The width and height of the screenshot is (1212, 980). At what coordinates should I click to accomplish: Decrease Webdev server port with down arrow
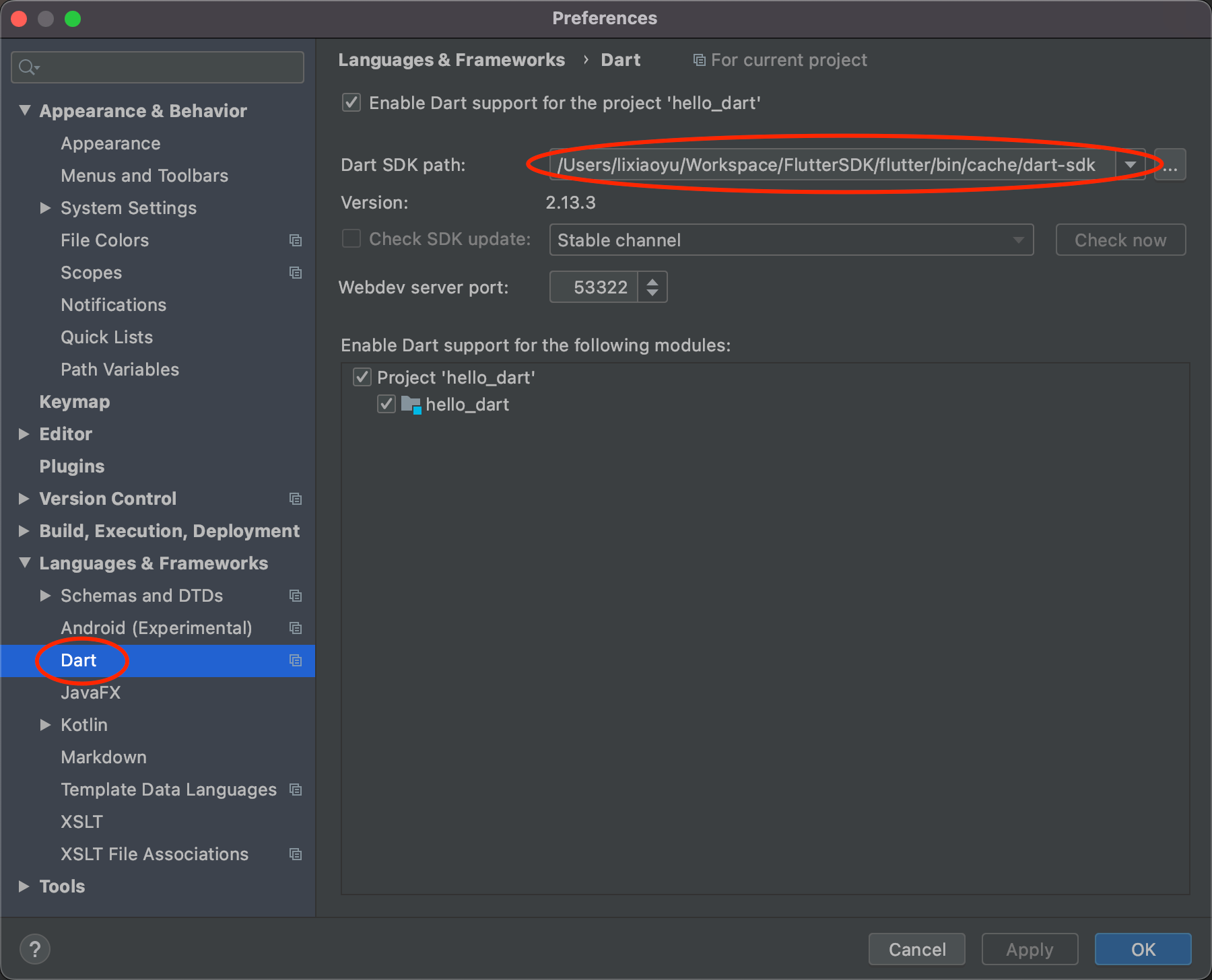[652, 293]
